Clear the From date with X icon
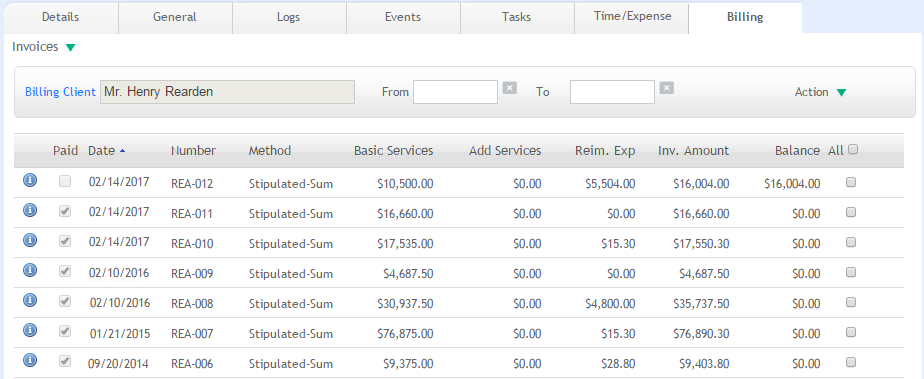Viewport: 924px width, 379px height. [x=510, y=88]
